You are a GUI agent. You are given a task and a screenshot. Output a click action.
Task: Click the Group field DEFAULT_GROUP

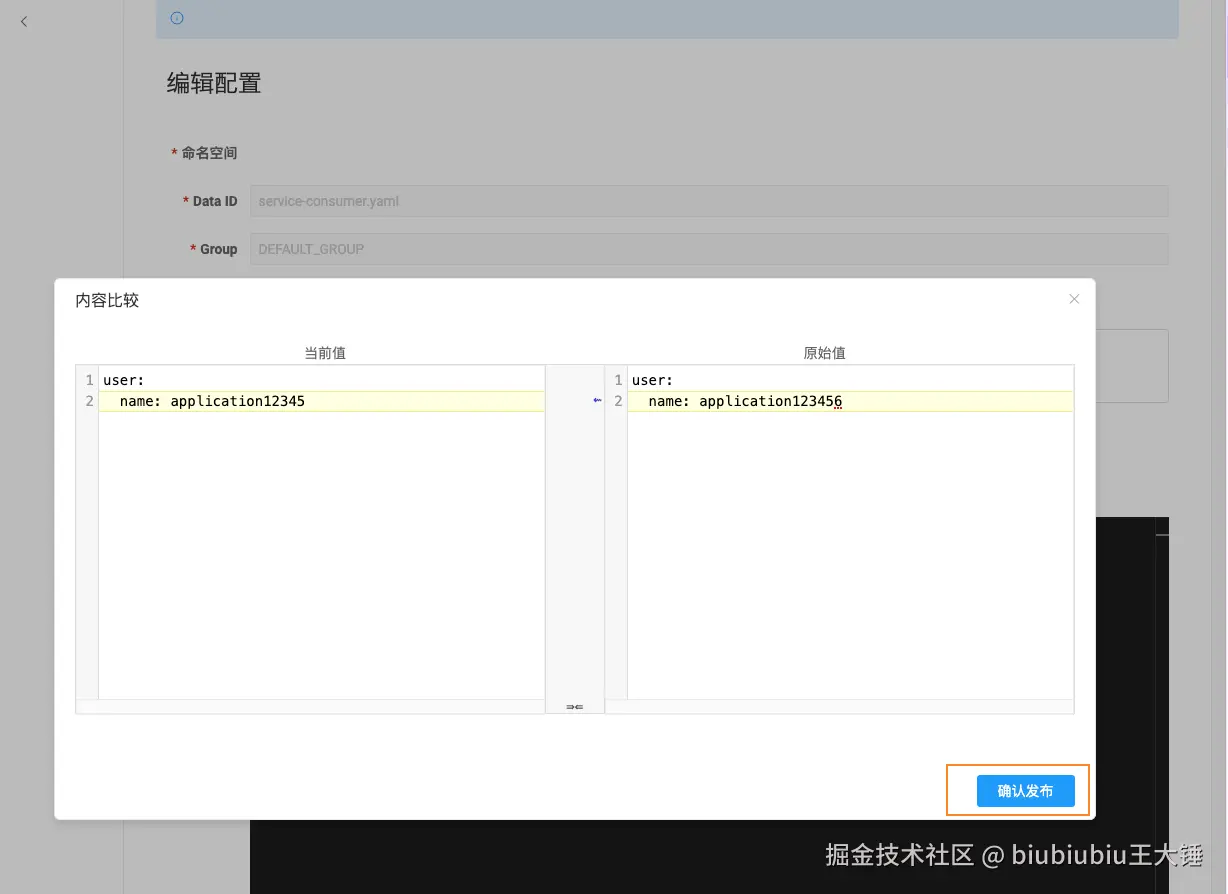tap(709, 249)
